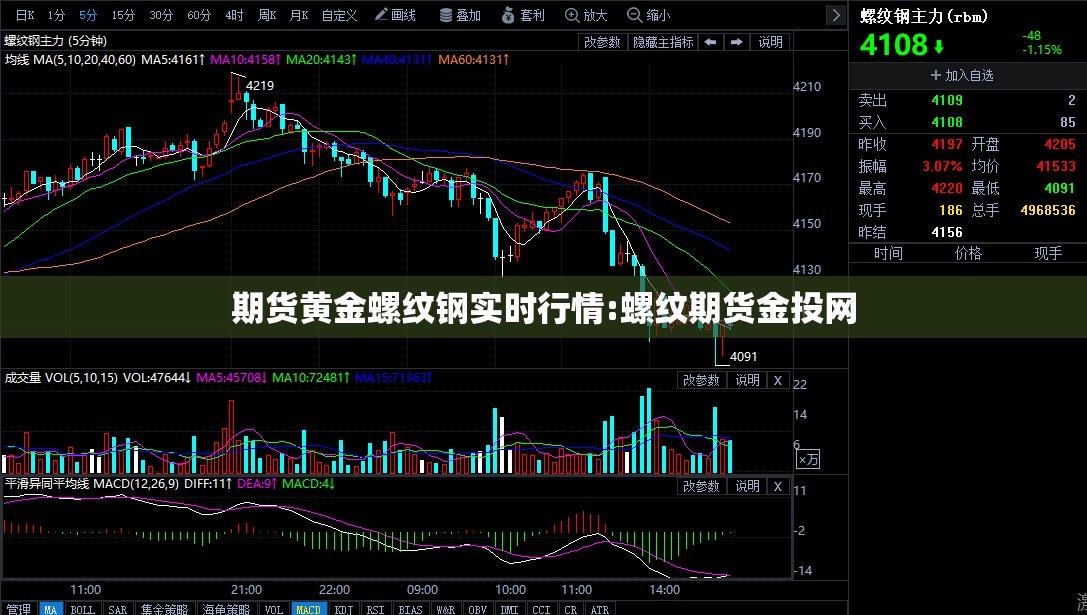This screenshot has height=615, width=1087.
Task: Choose the 60分 period
Action: coord(199,15)
